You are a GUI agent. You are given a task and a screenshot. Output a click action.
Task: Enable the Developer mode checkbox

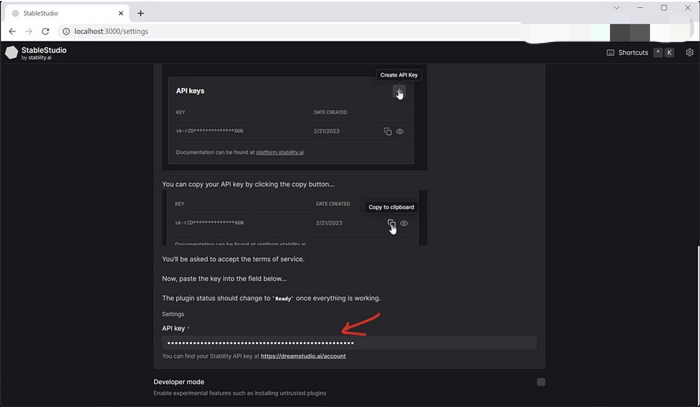pos(541,382)
